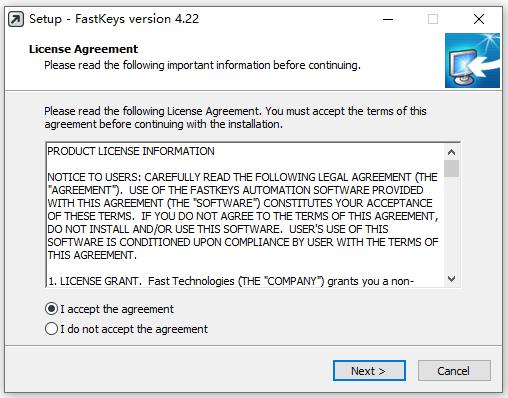Image resolution: width=508 pixels, height=398 pixels.
Task: Click the license text scroll-down arrow
Action: (452, 279)
